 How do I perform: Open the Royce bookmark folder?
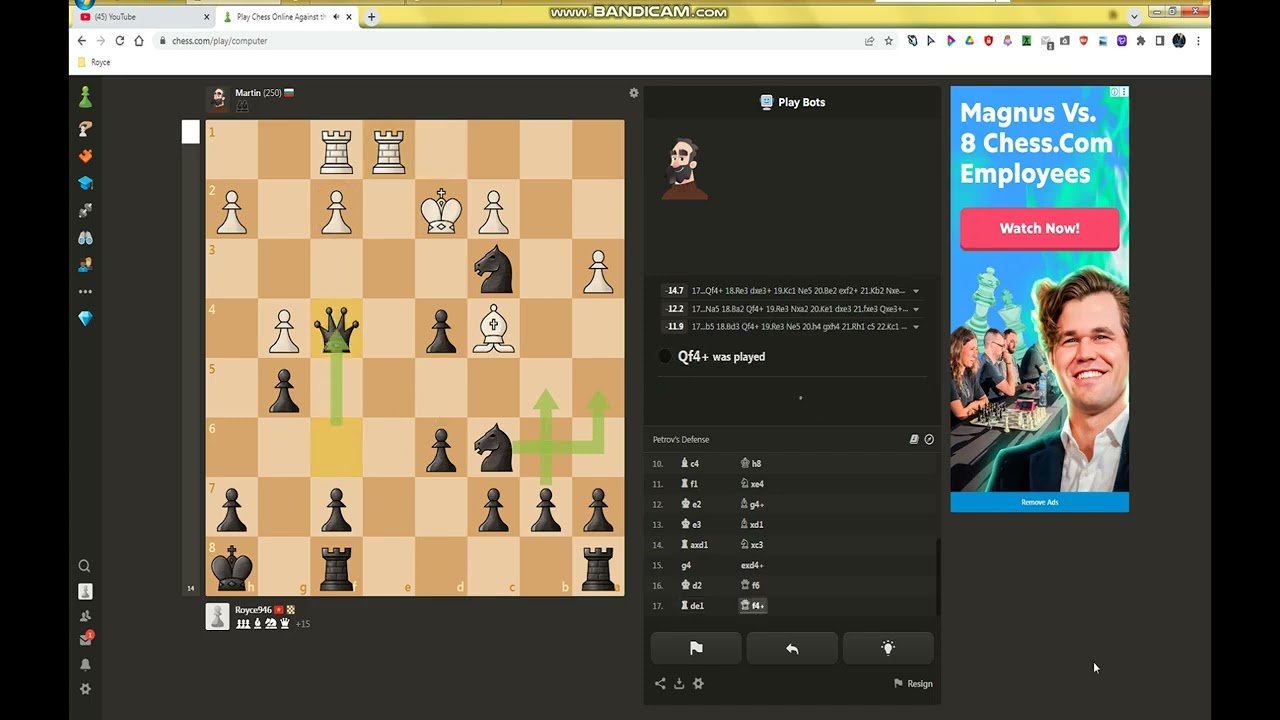[95, 62]
